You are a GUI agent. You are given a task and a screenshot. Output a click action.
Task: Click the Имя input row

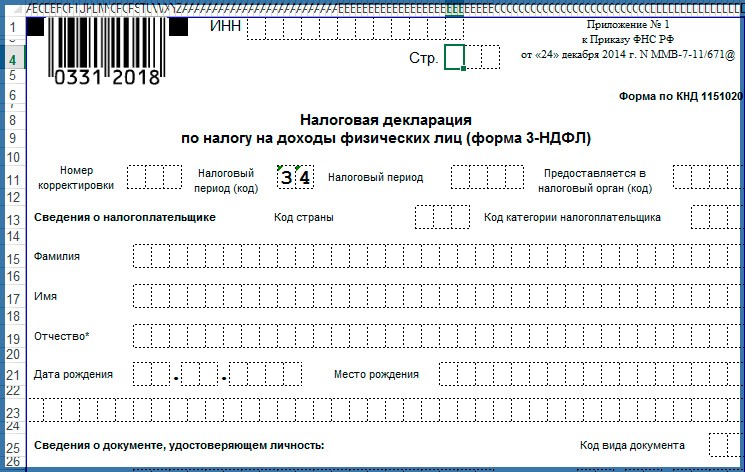click(430, 297)
